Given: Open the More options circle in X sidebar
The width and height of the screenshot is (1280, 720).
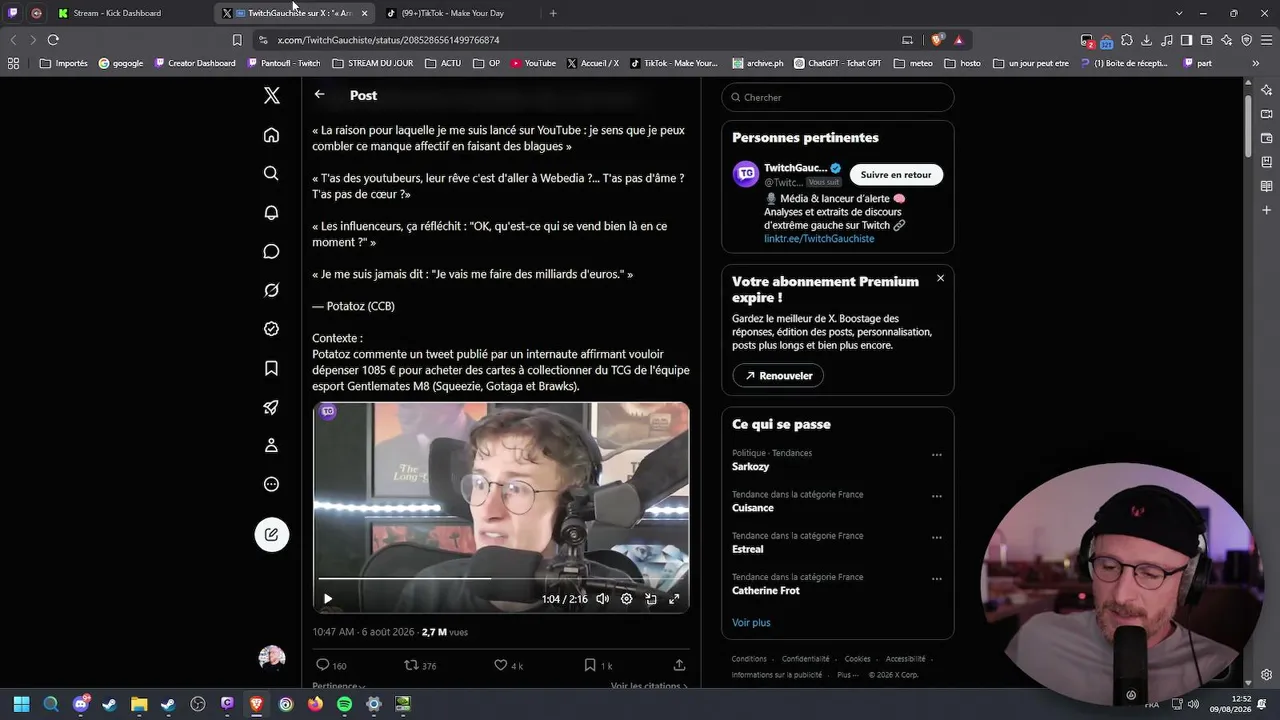Looking at the screenshot, I should tap(271, 484).
